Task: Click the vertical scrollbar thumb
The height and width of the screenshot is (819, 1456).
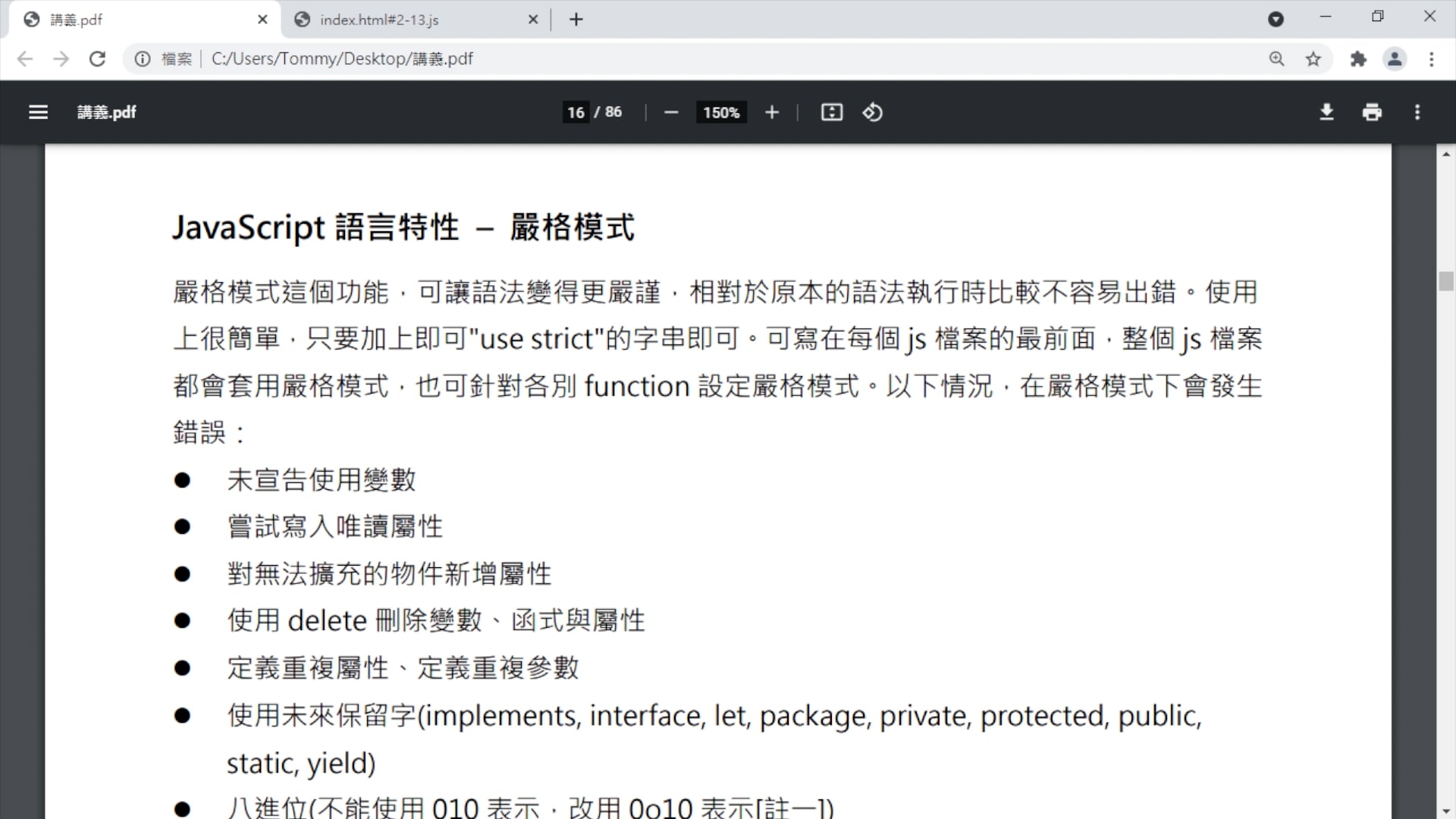Action: (1446, 281)
